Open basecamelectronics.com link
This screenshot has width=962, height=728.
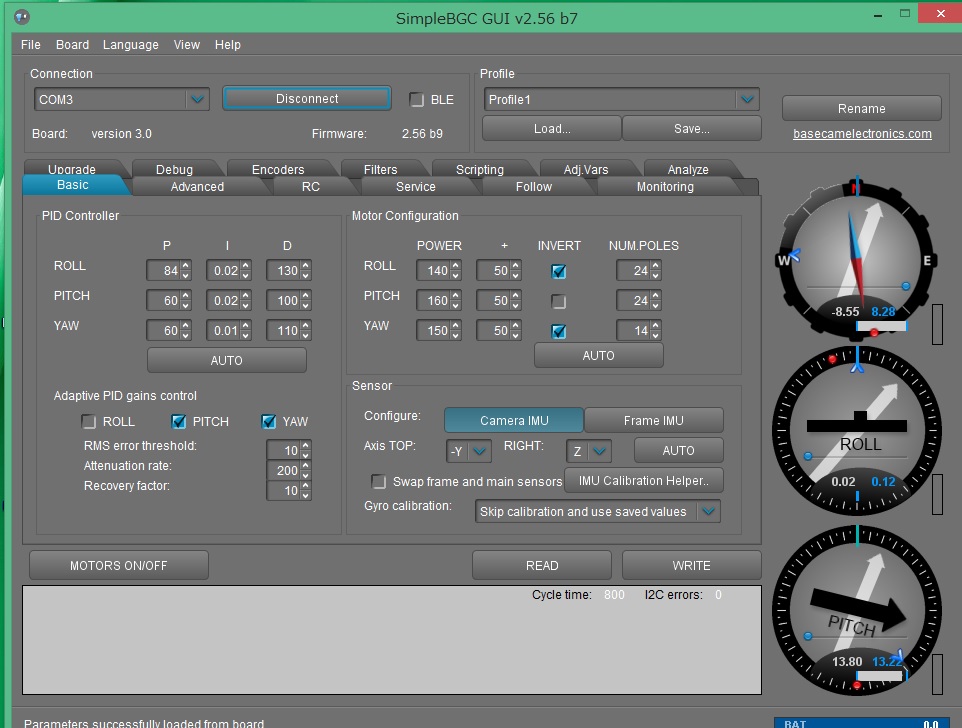(862, 134)
